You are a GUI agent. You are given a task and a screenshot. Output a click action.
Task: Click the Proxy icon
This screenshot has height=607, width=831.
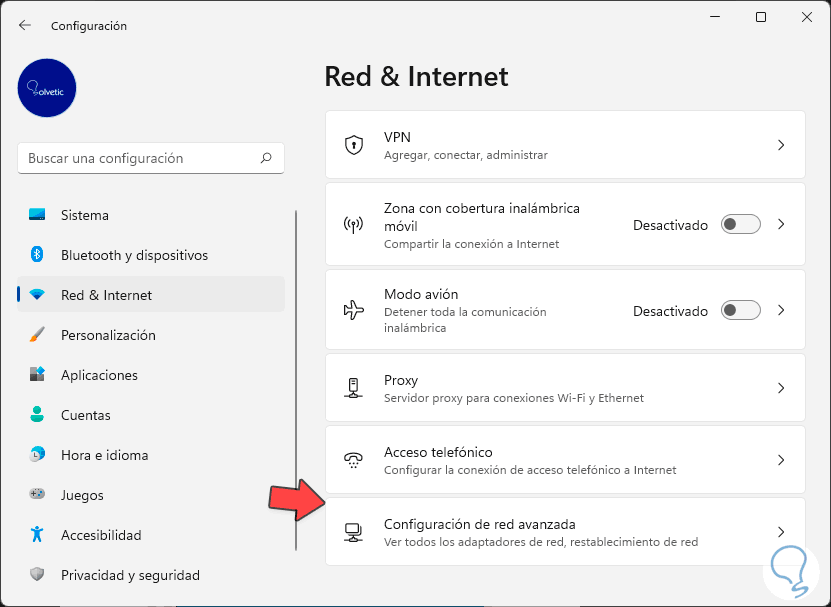pyautogui.click(x=353, y=388)
